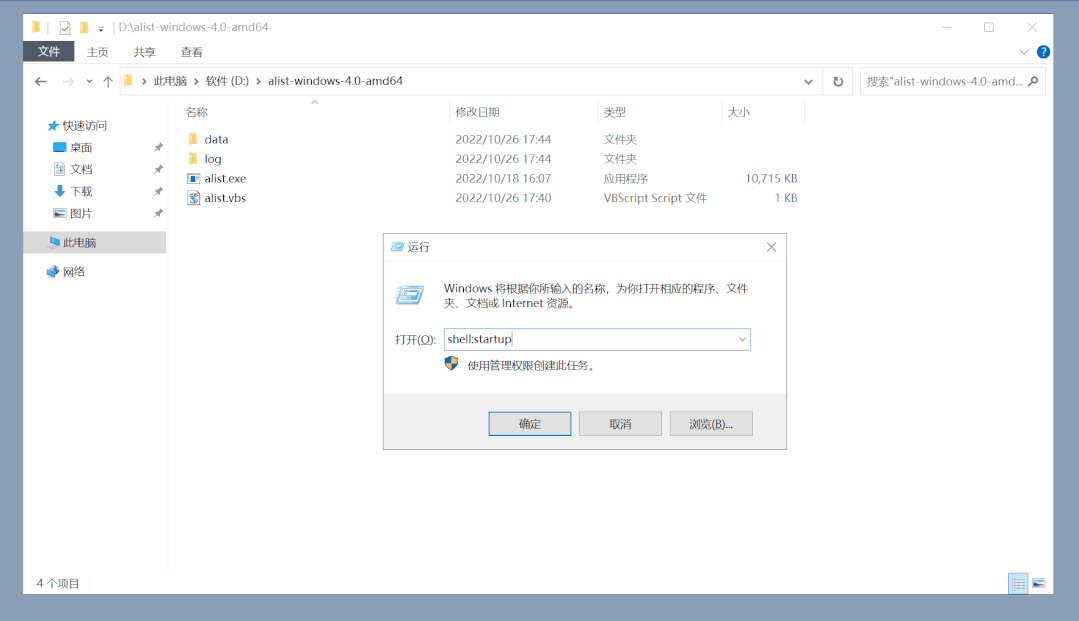The image size is (1079, 621).
Task: Close the 运行 dialog with X
Action: pyautogui.click(x=771, y=247)
